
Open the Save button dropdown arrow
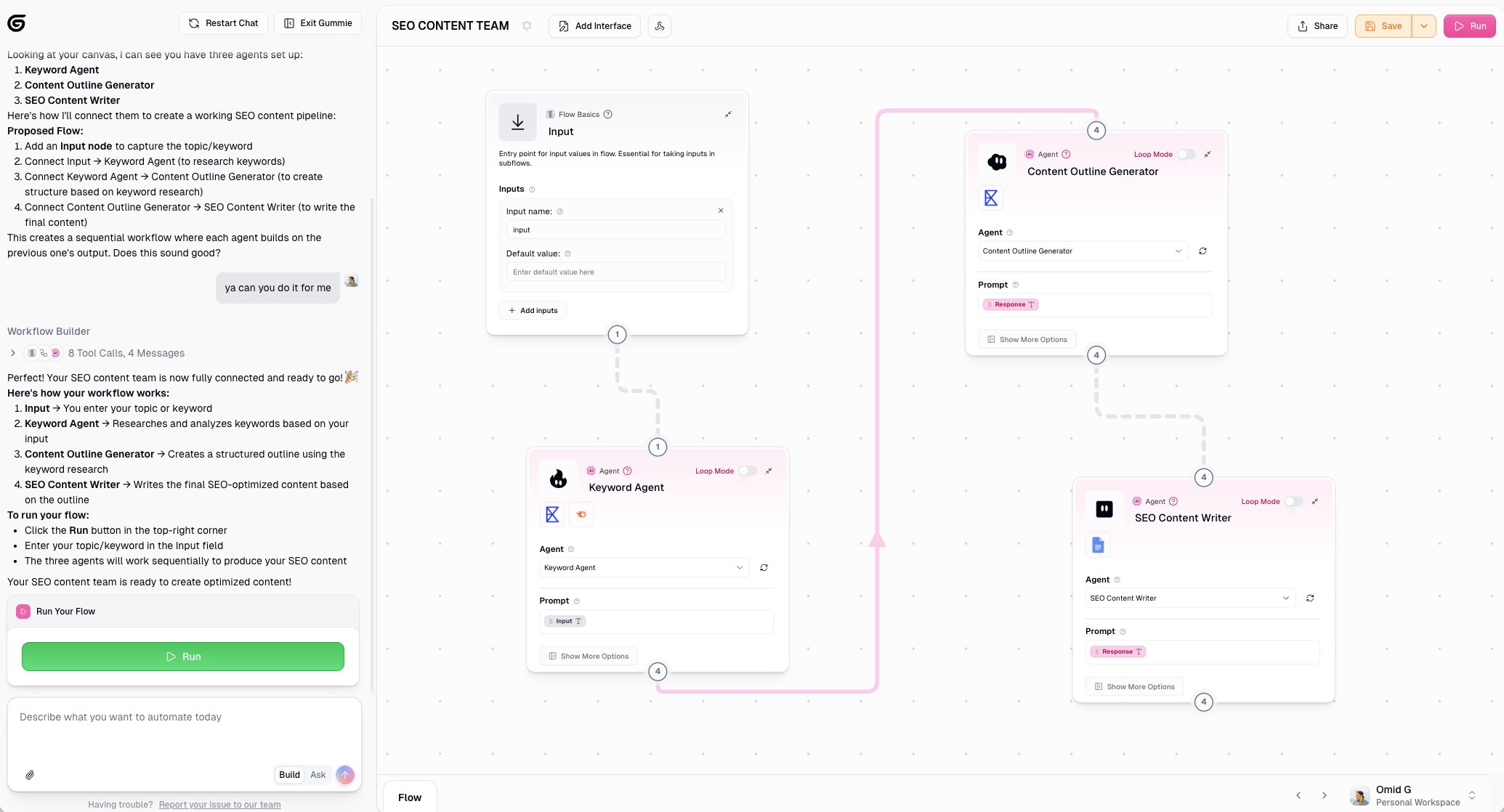[1424, 25]
